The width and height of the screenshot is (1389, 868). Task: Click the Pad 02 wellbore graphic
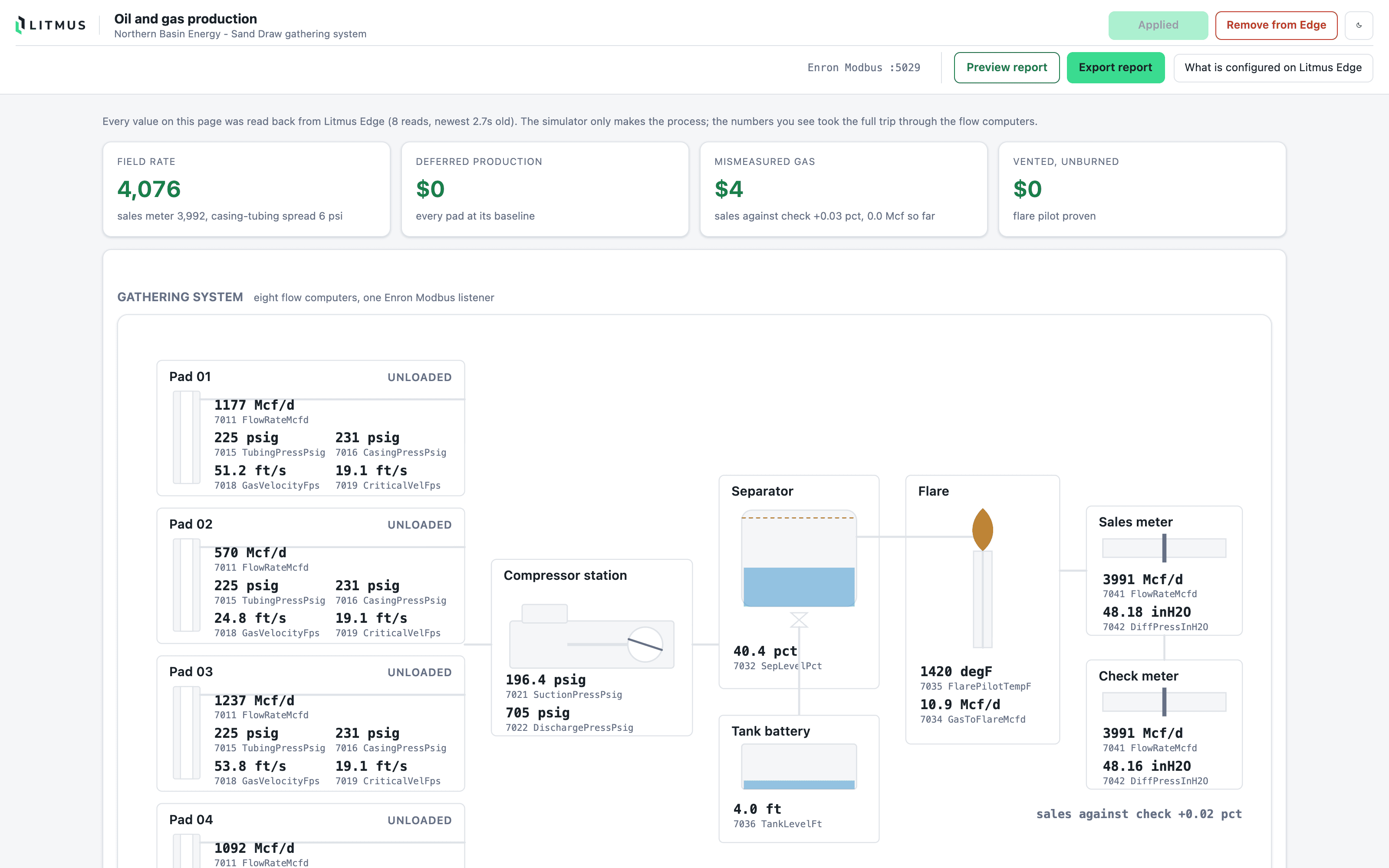pos(187,585)
